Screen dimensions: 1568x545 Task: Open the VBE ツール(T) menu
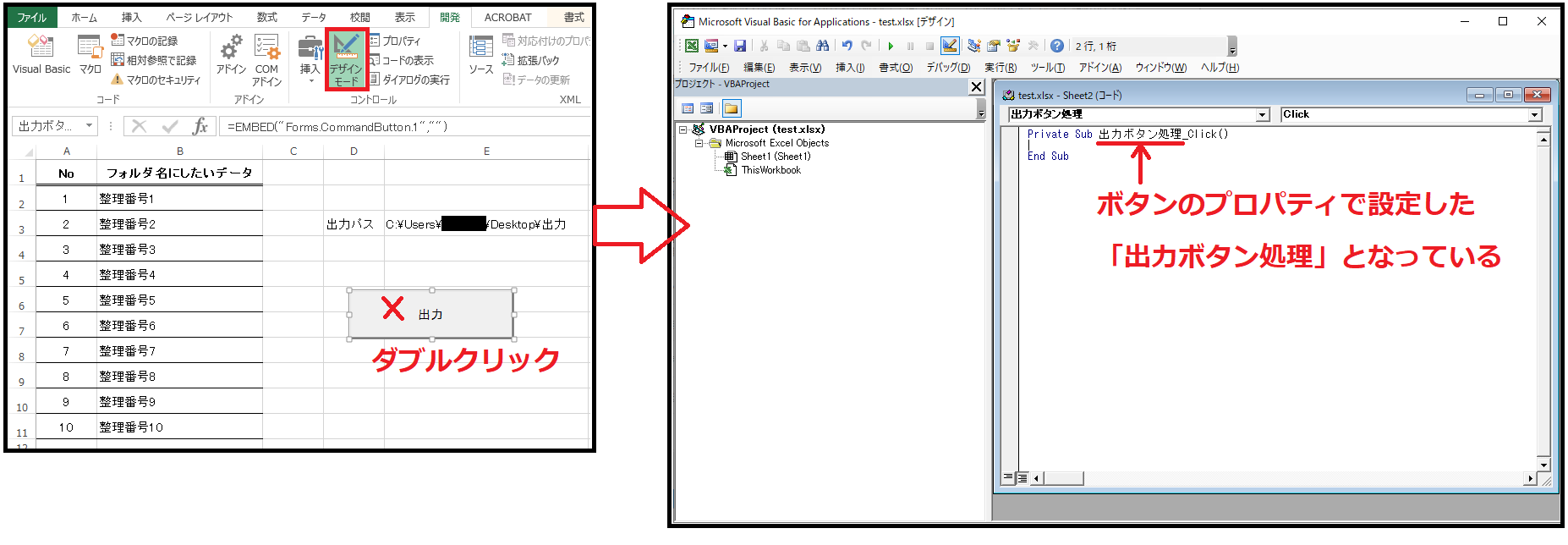click(x=1047, y=68)
